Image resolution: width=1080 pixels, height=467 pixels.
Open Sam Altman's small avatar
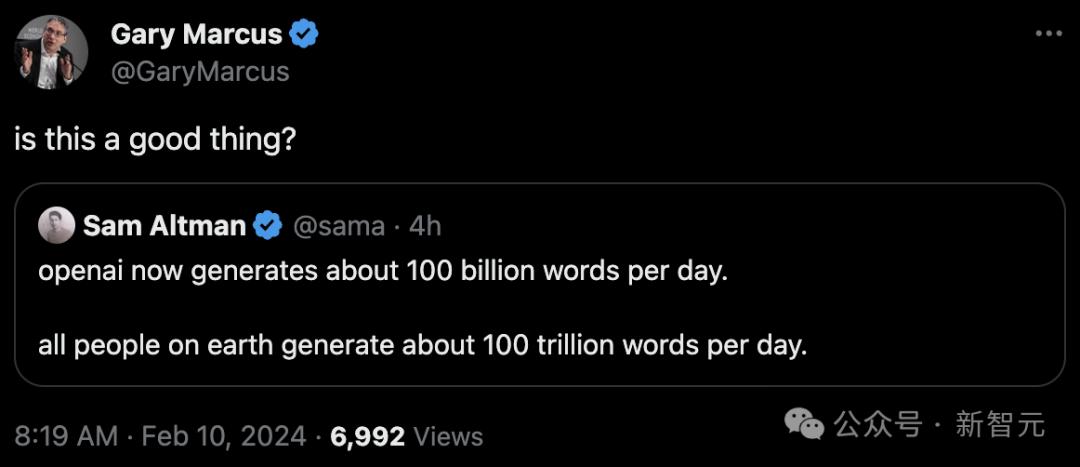[56, 226]
